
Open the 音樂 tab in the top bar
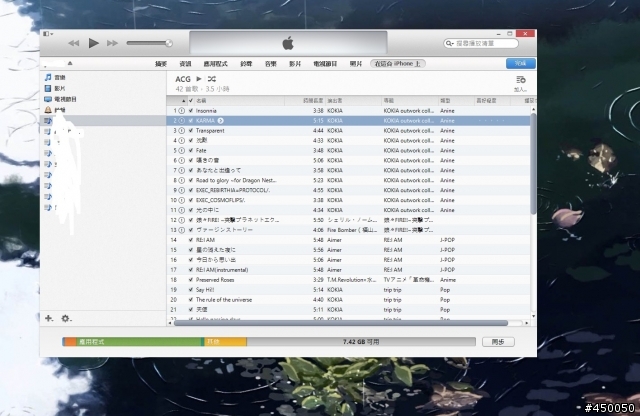coord(271,64)
